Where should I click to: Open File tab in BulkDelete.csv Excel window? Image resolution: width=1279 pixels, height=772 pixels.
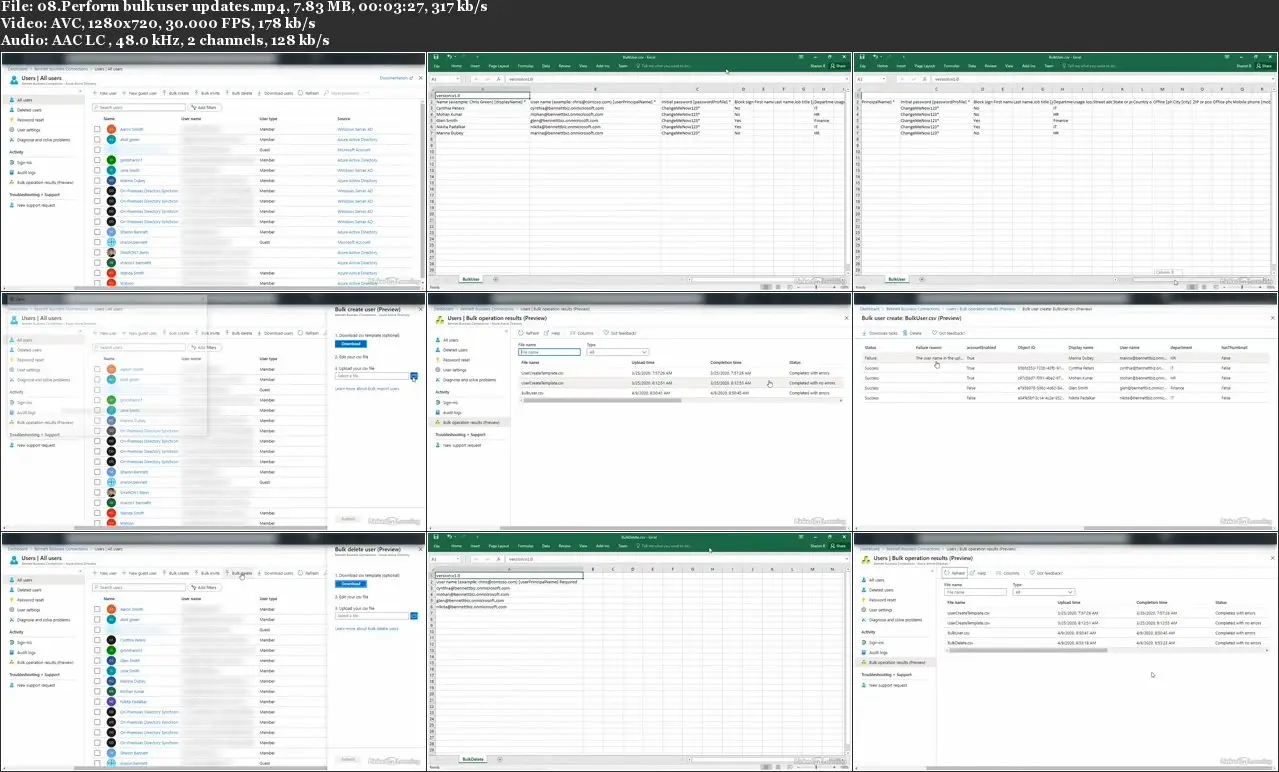(437, 546)
